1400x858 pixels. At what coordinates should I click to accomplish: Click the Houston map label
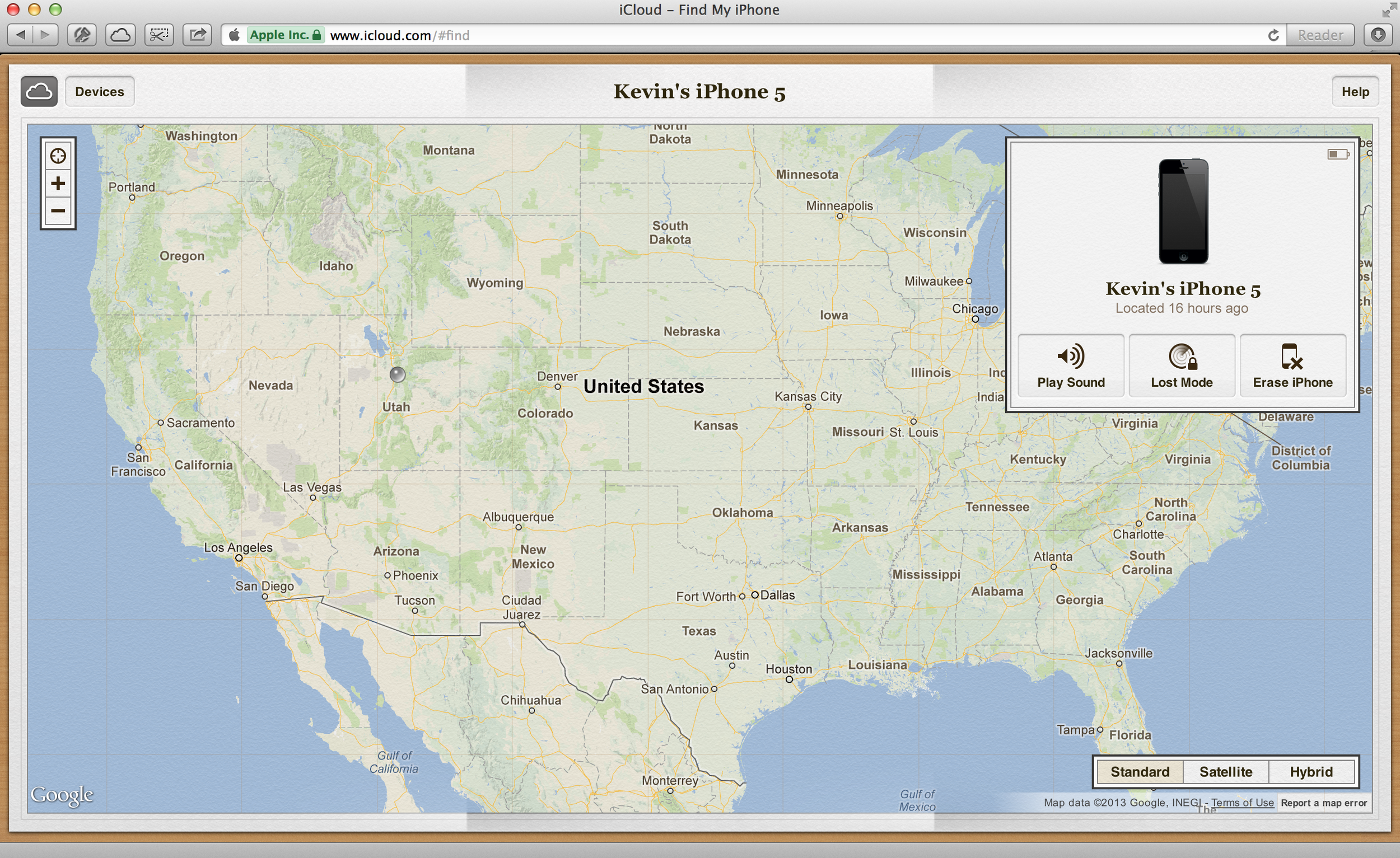(x=788, y=669)
